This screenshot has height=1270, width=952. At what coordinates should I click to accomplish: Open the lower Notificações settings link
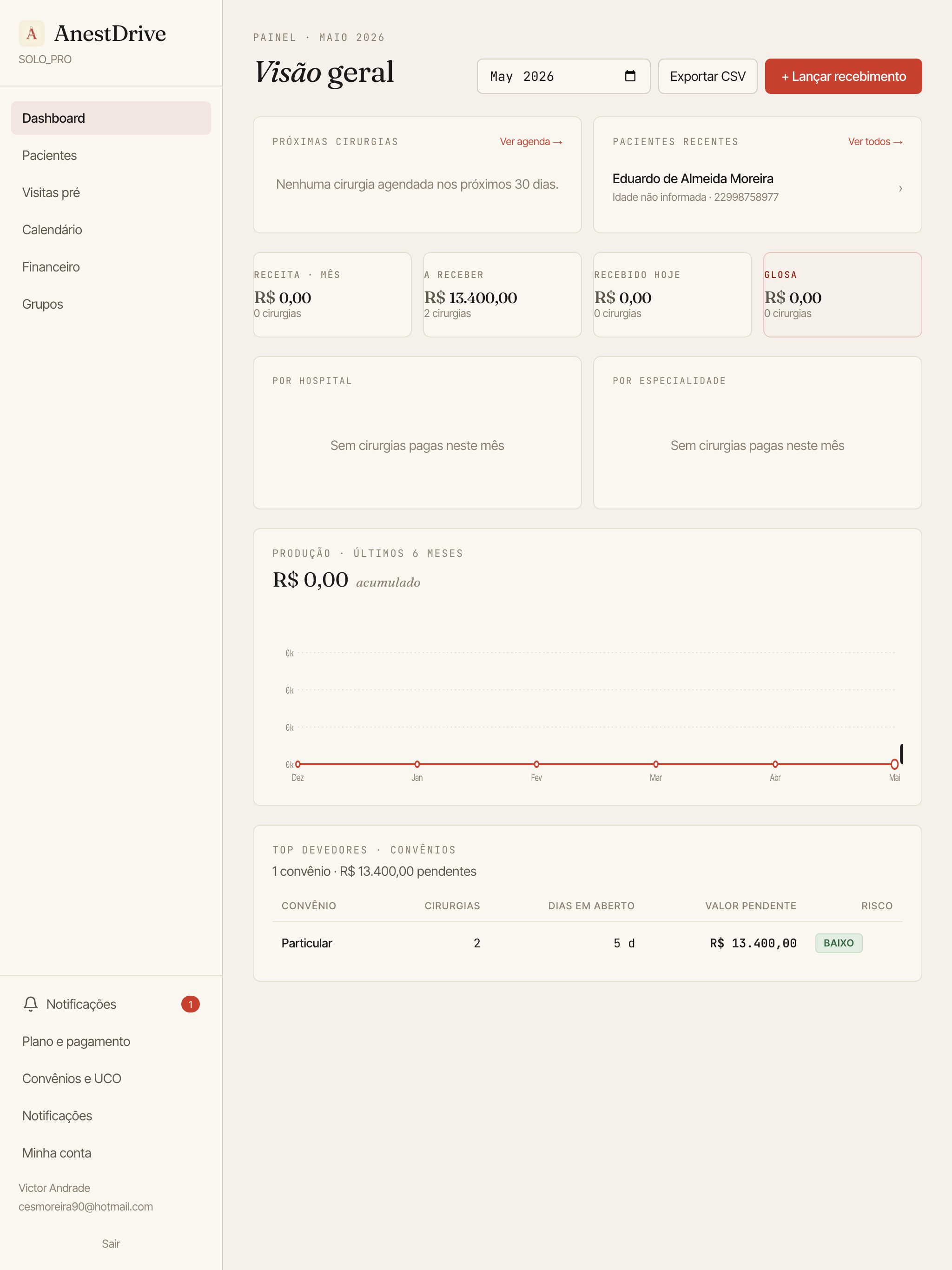coord(111,1116)
